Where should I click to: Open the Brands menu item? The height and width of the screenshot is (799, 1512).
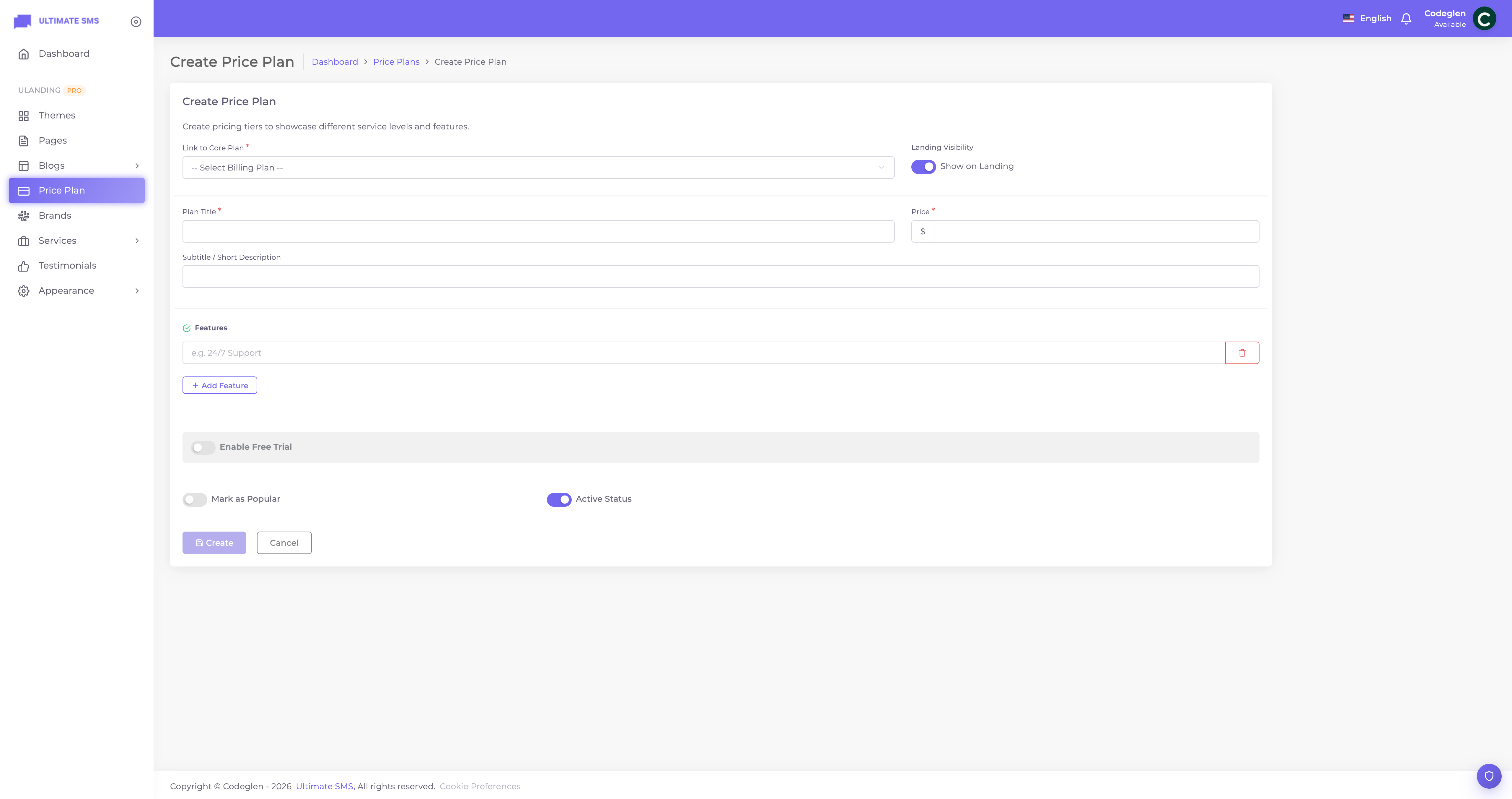77,216
